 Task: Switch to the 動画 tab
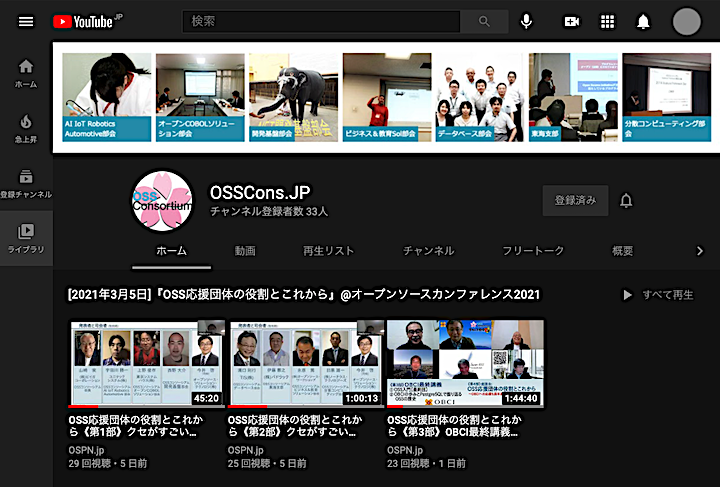click(245, 251)
